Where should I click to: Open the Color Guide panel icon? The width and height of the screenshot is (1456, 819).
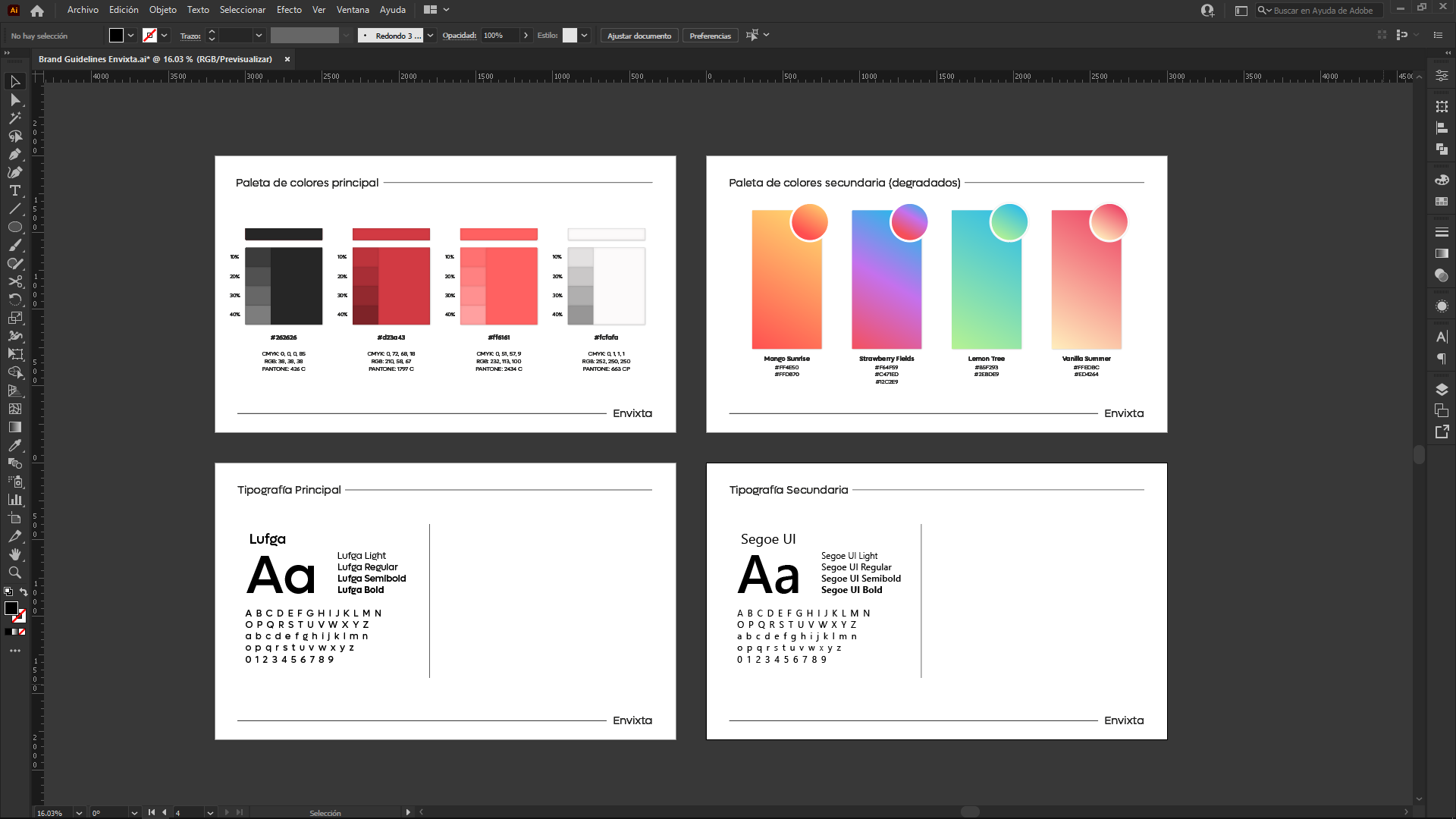[1442, 180]
